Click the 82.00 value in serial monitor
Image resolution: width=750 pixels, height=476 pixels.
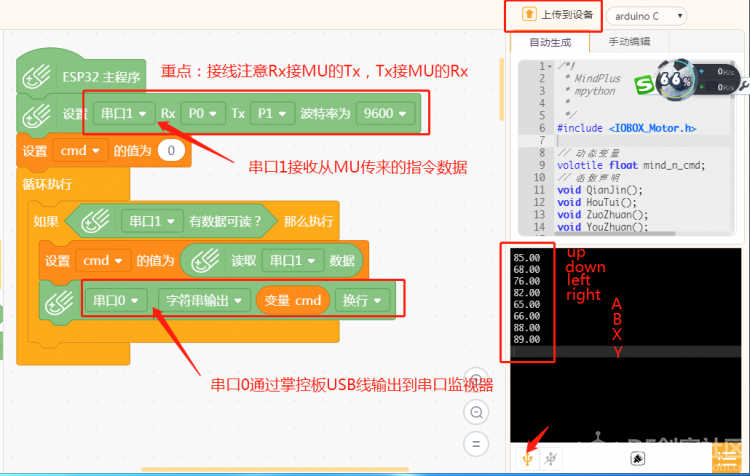tap(527, 293)
